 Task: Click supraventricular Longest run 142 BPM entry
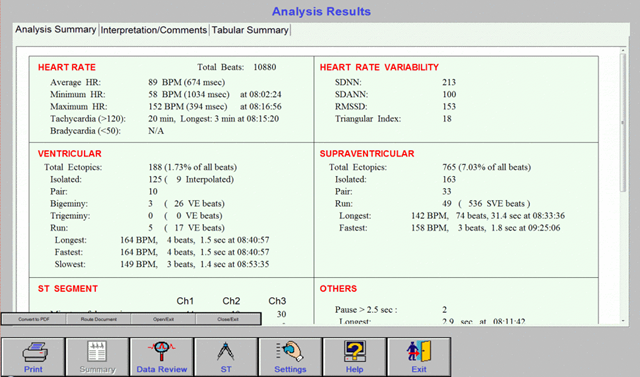click(x=488, y=215)
